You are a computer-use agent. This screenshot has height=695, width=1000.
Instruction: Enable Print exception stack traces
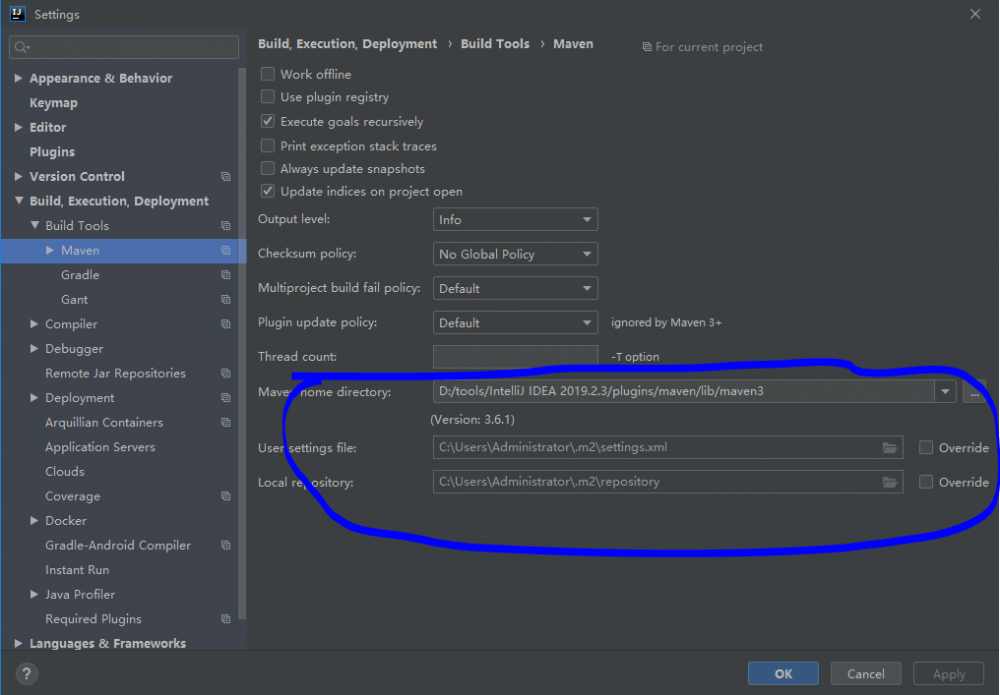[x=268, y=146]
